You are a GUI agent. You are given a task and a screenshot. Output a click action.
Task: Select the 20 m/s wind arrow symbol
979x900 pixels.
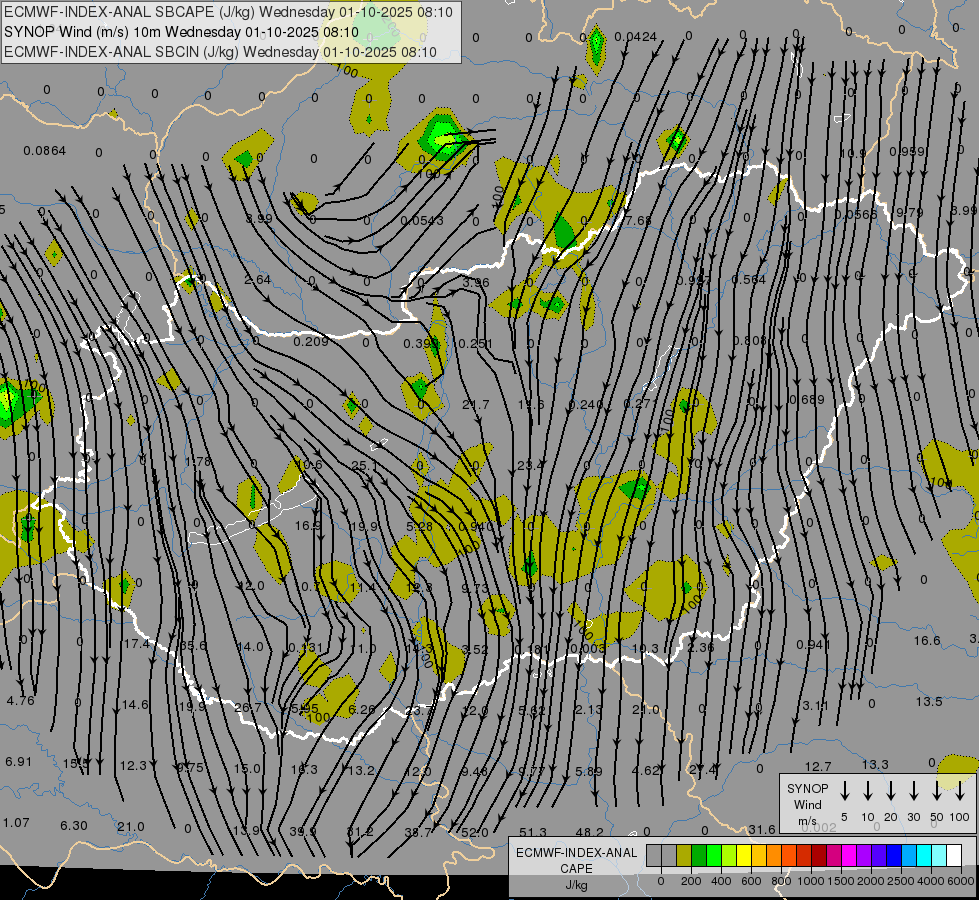point(891,791)
